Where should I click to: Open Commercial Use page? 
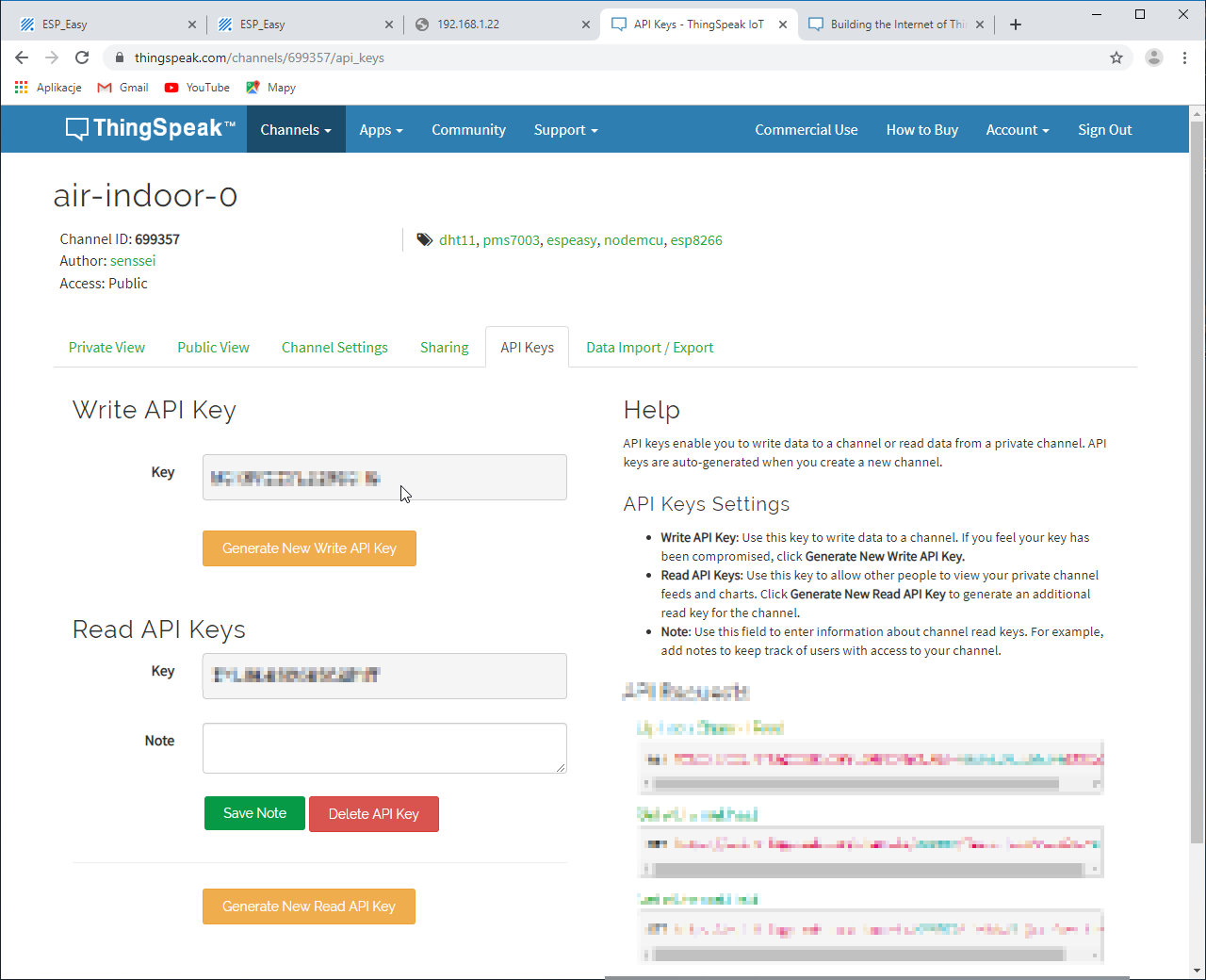807,130
